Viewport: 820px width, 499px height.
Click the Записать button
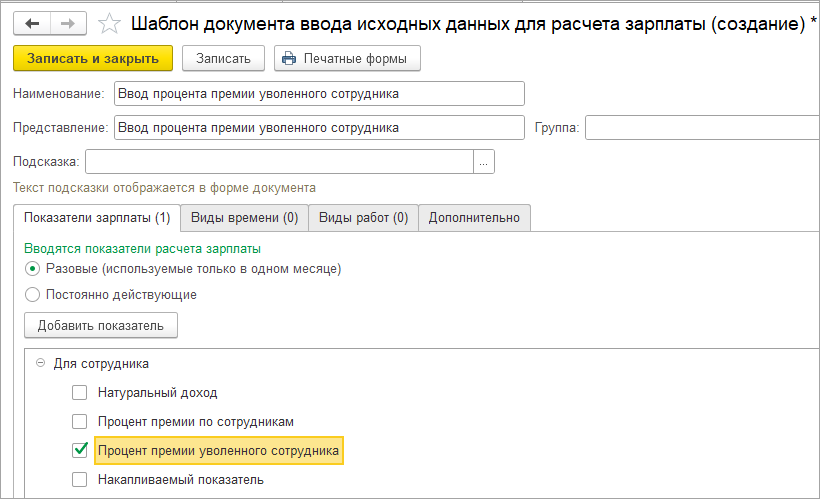pyautogui.click(x=223, y=58)
